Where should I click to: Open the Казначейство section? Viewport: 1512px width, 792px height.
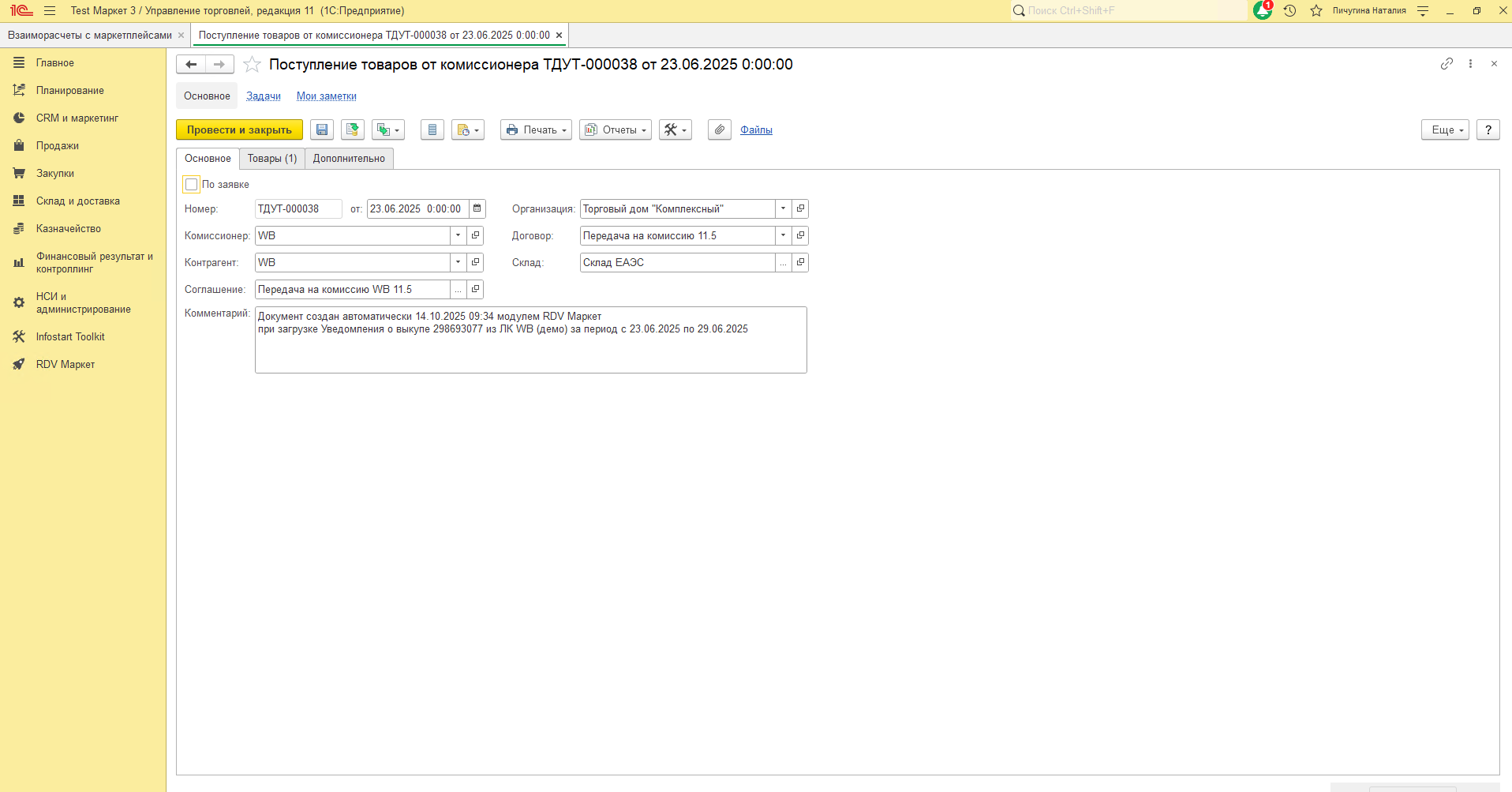69,229
